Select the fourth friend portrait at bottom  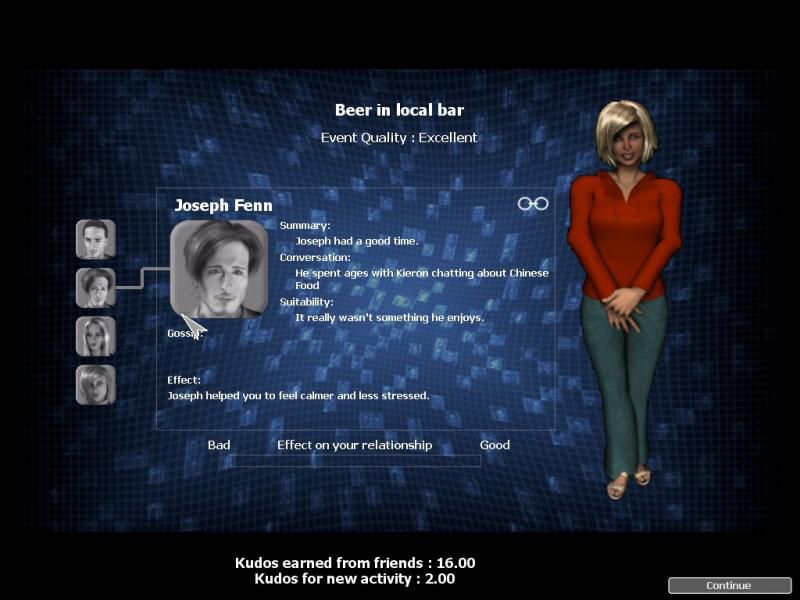click(96, 384)
